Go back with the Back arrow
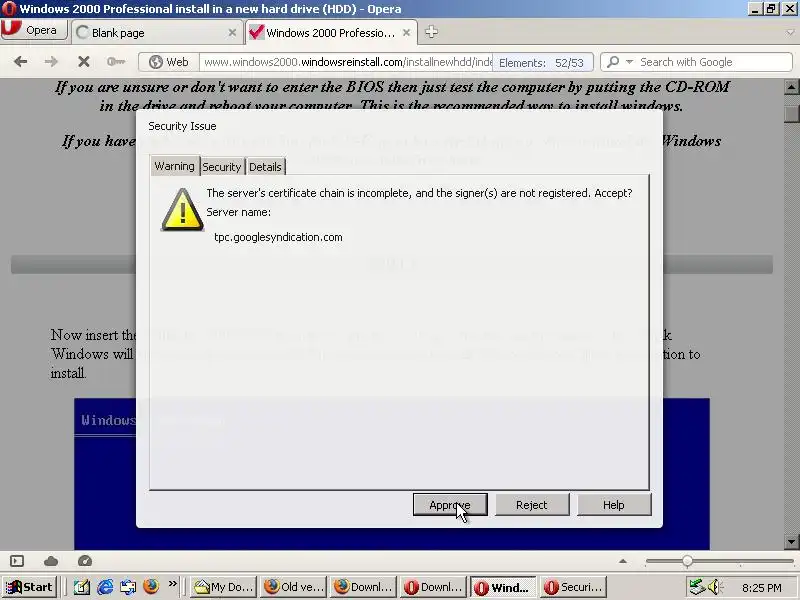The height and width of the screenshot is (600, 800). point(20,62)
